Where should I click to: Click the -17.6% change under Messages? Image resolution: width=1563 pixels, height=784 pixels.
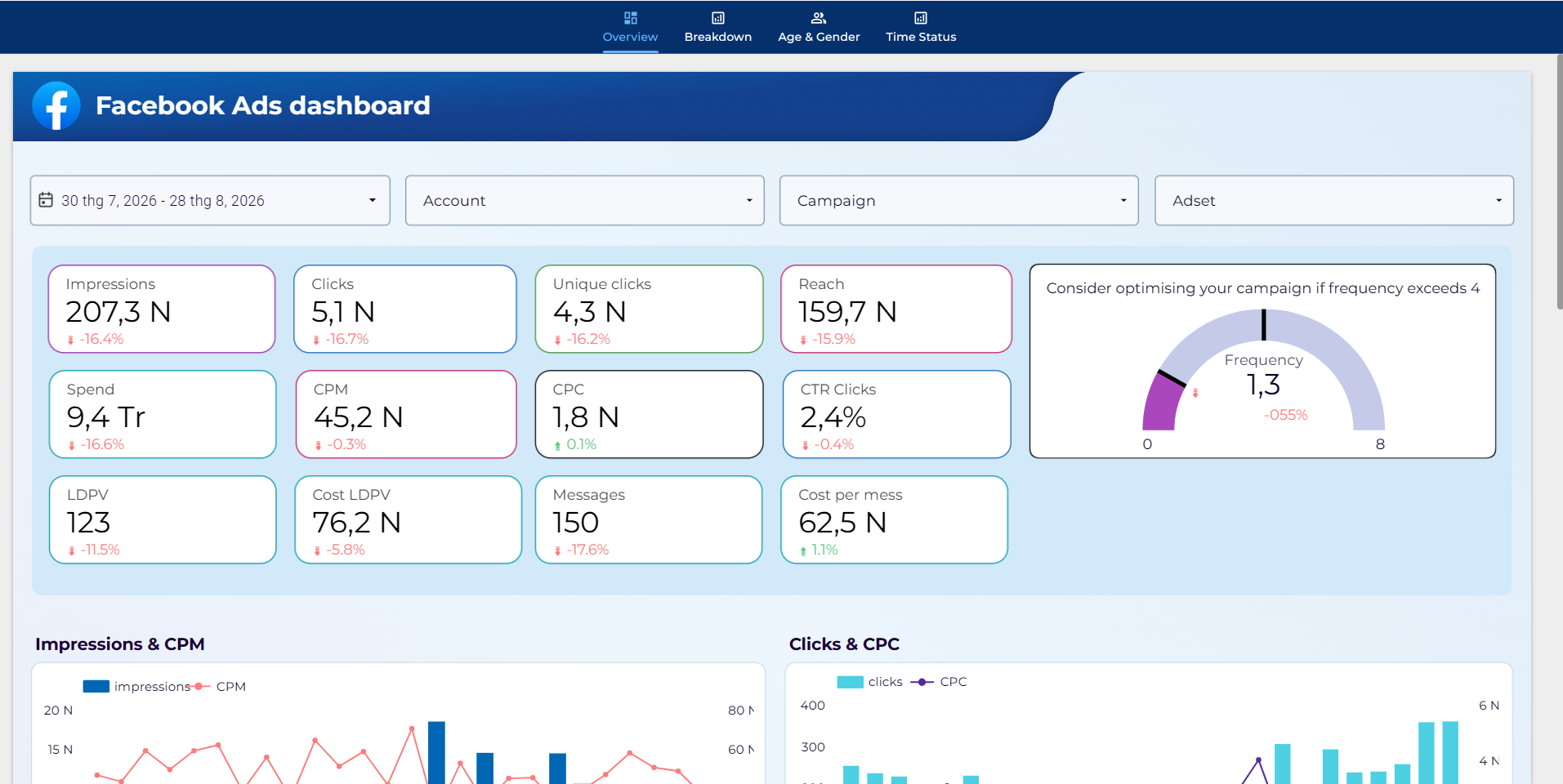[x=587, y=550]
